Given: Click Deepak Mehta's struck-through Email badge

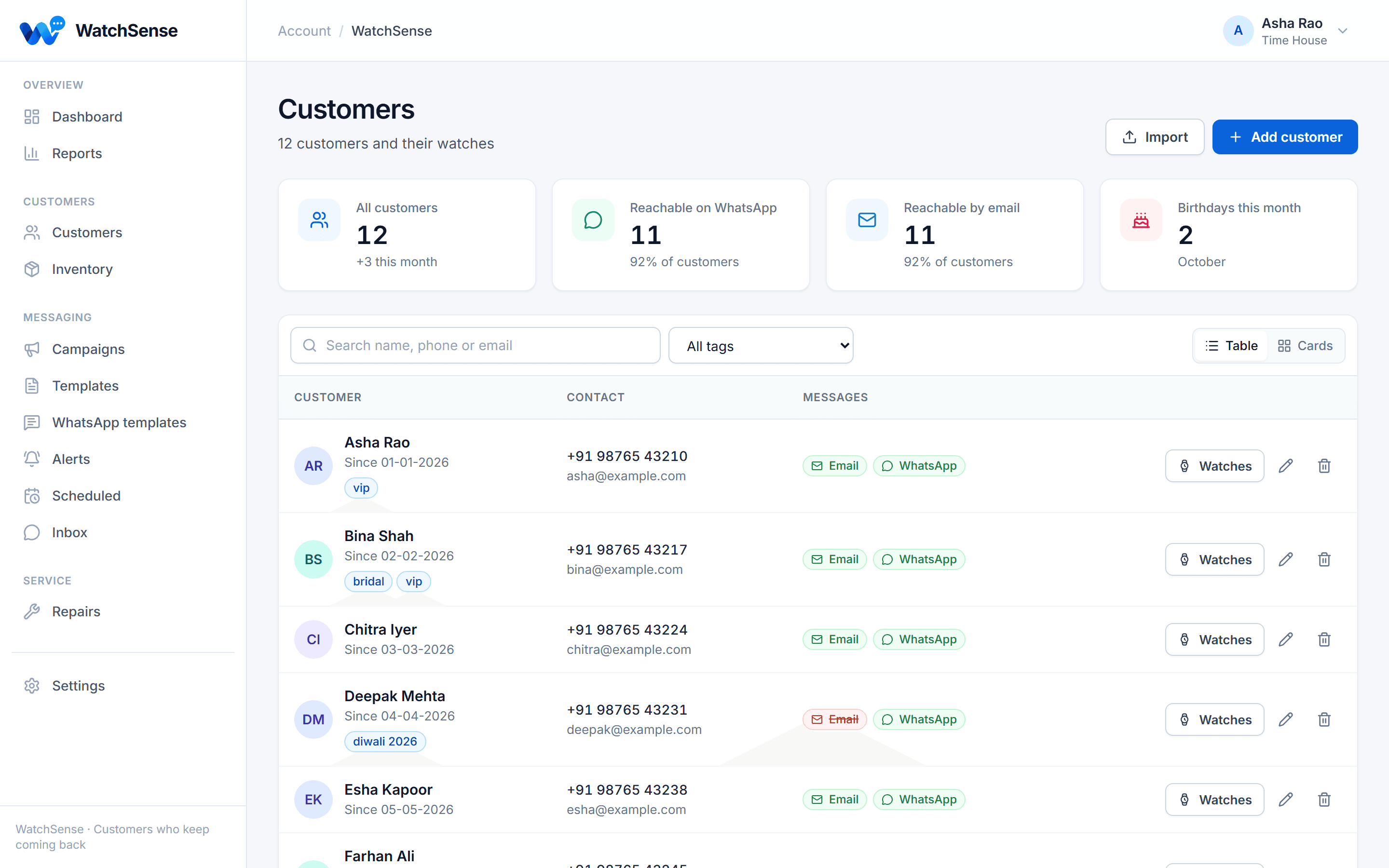Looking at the screenshot, I should (x=834, y=719).
